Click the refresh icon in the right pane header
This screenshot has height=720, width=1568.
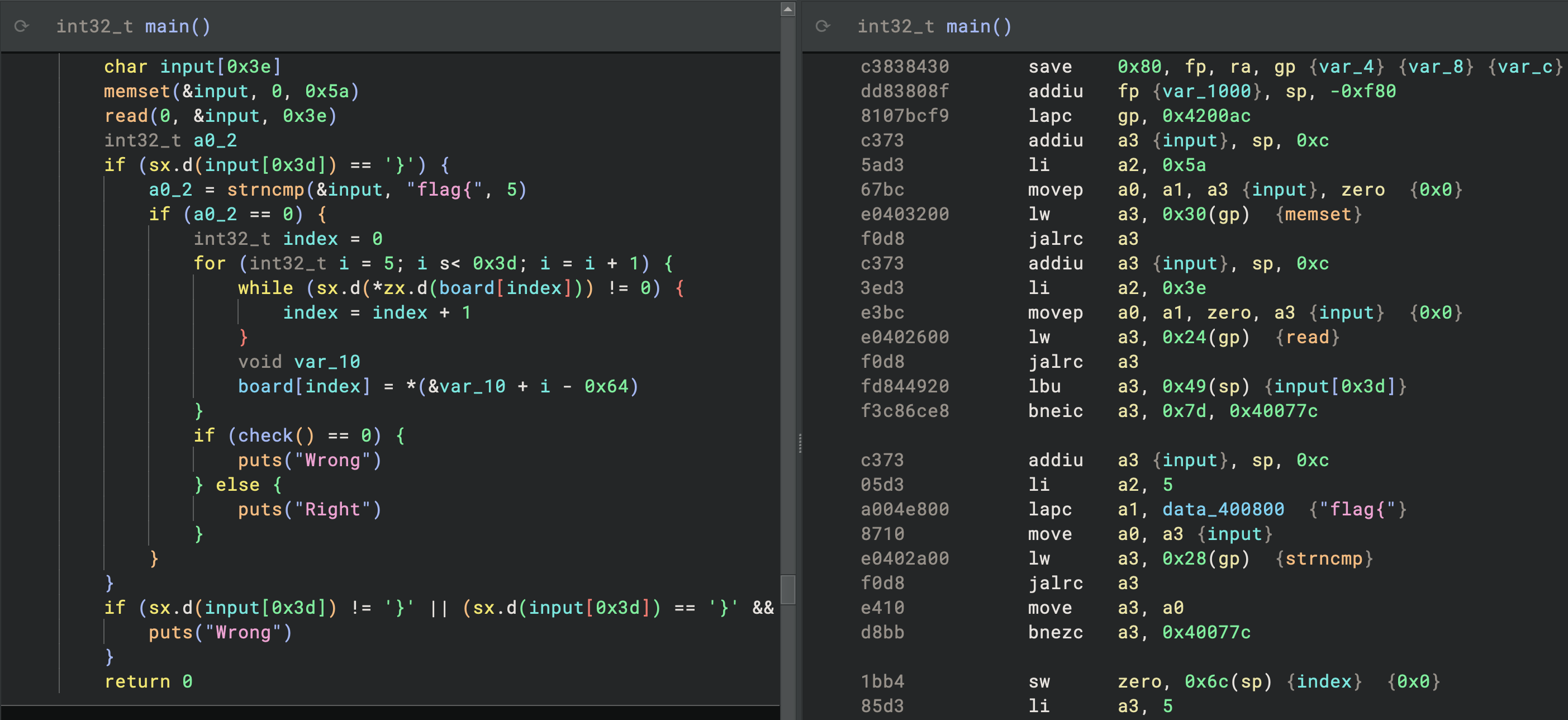pyautogui.click(x=823, y=26)
